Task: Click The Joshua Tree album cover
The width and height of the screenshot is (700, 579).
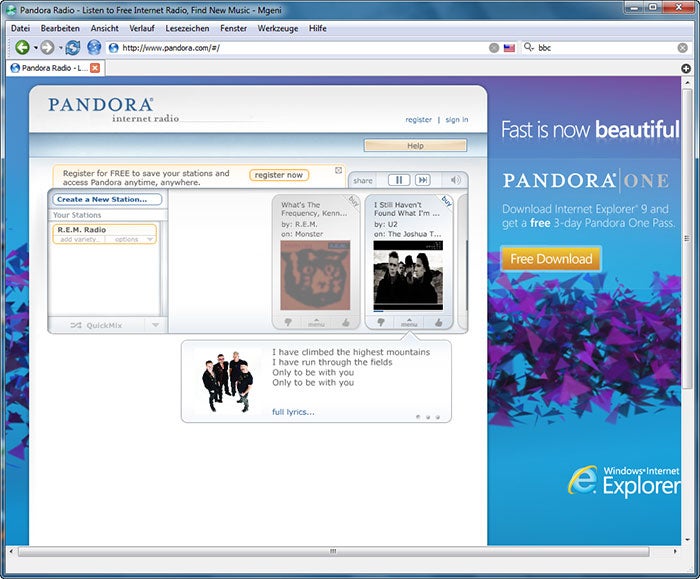Action: point(408,275)
